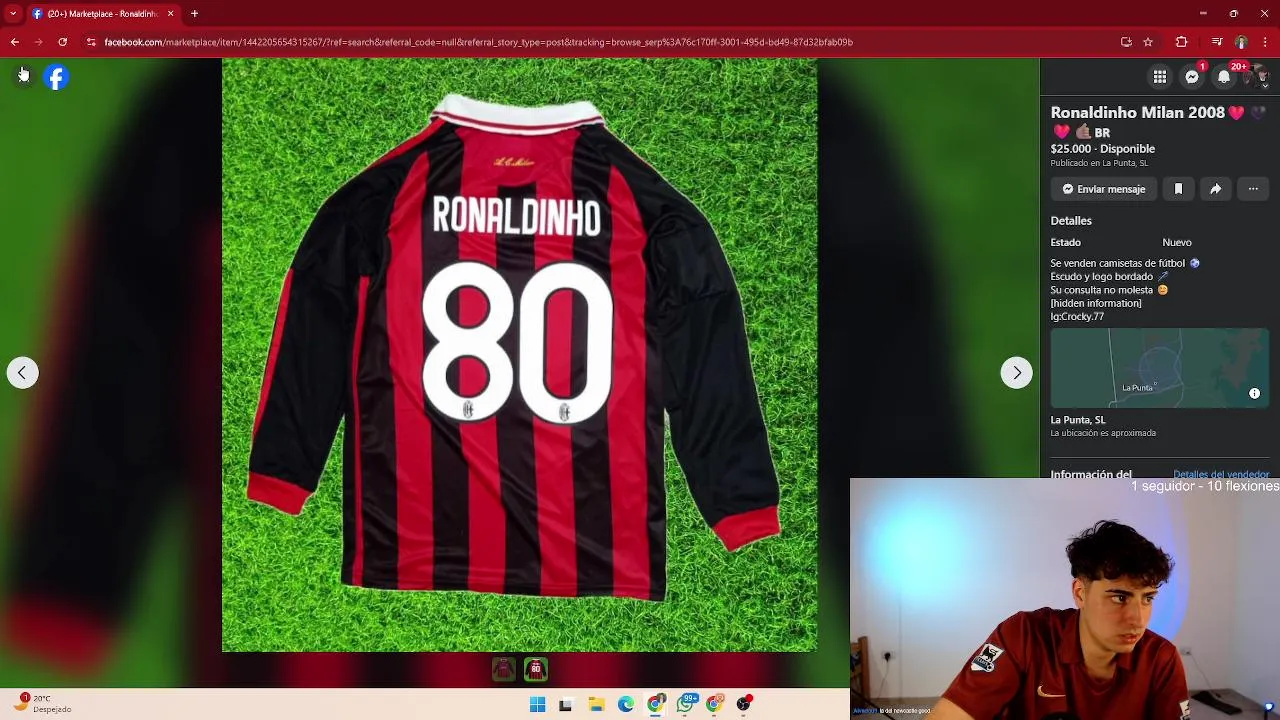Click the Facebook logo icon
The image size is (1280, 720).
click(56, 77)
